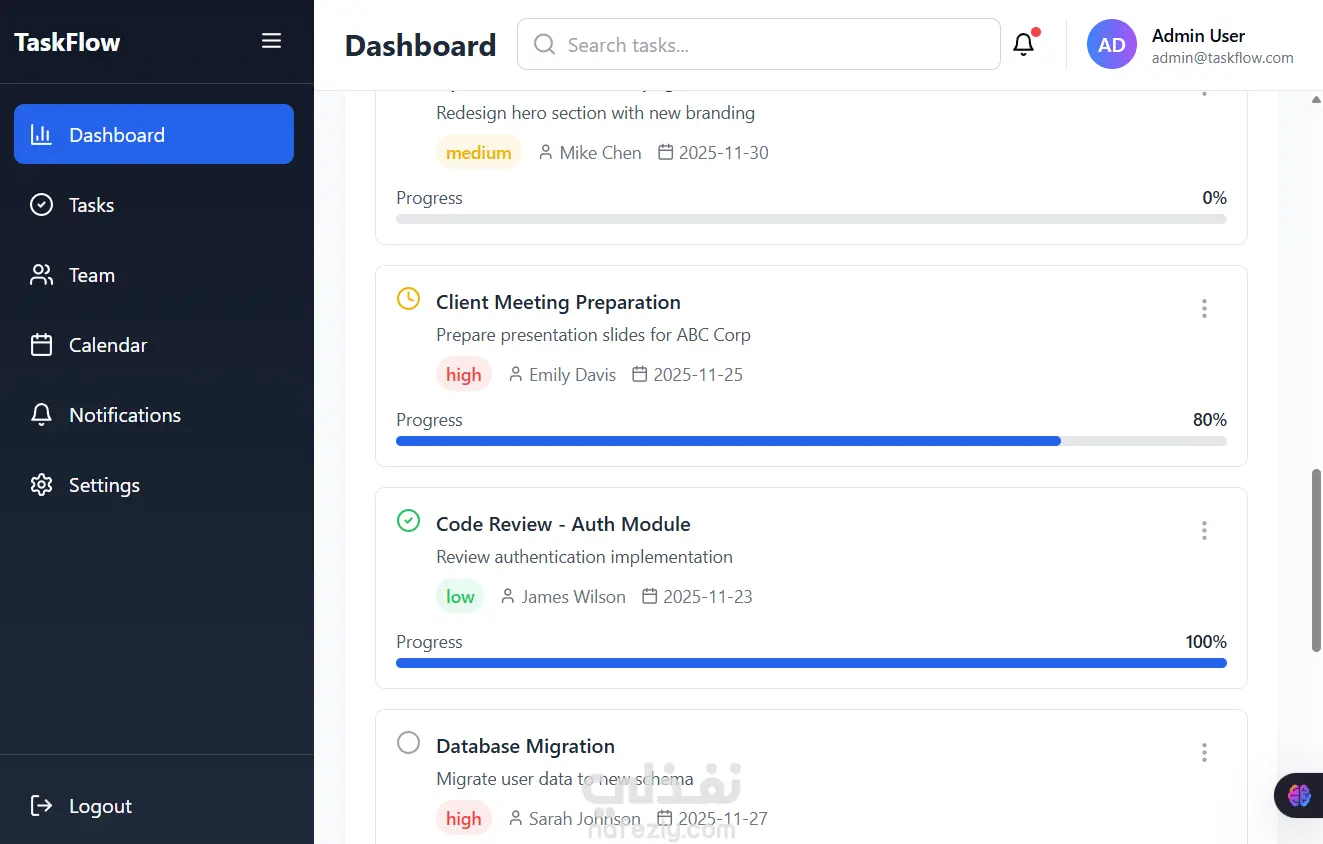Mark Database Migration complete via its circle
Screen dimensions: 1323x844
408,743
